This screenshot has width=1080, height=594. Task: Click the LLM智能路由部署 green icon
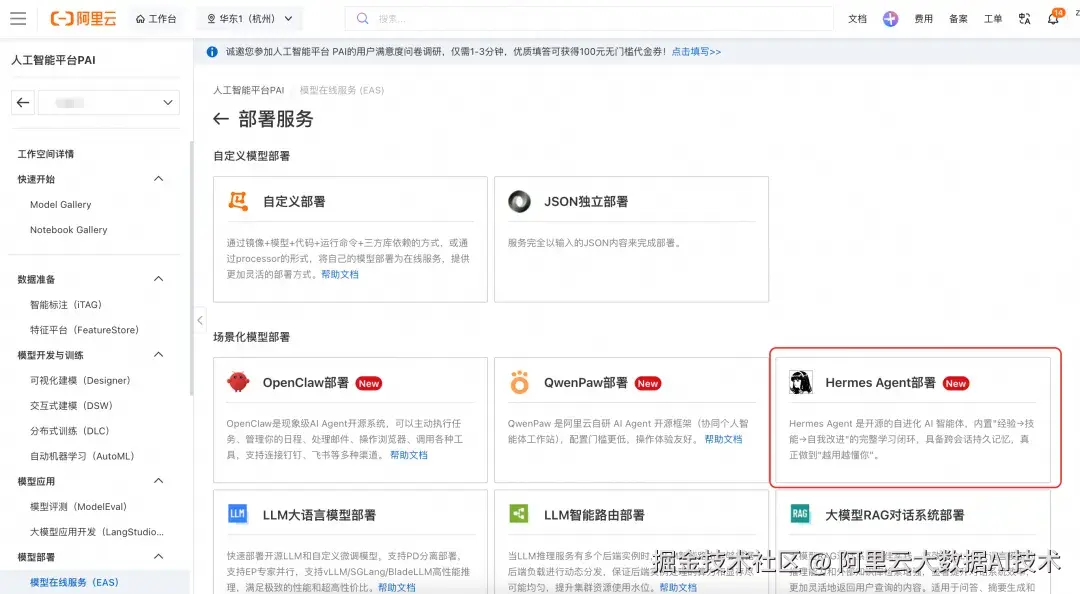pos(519,514)
